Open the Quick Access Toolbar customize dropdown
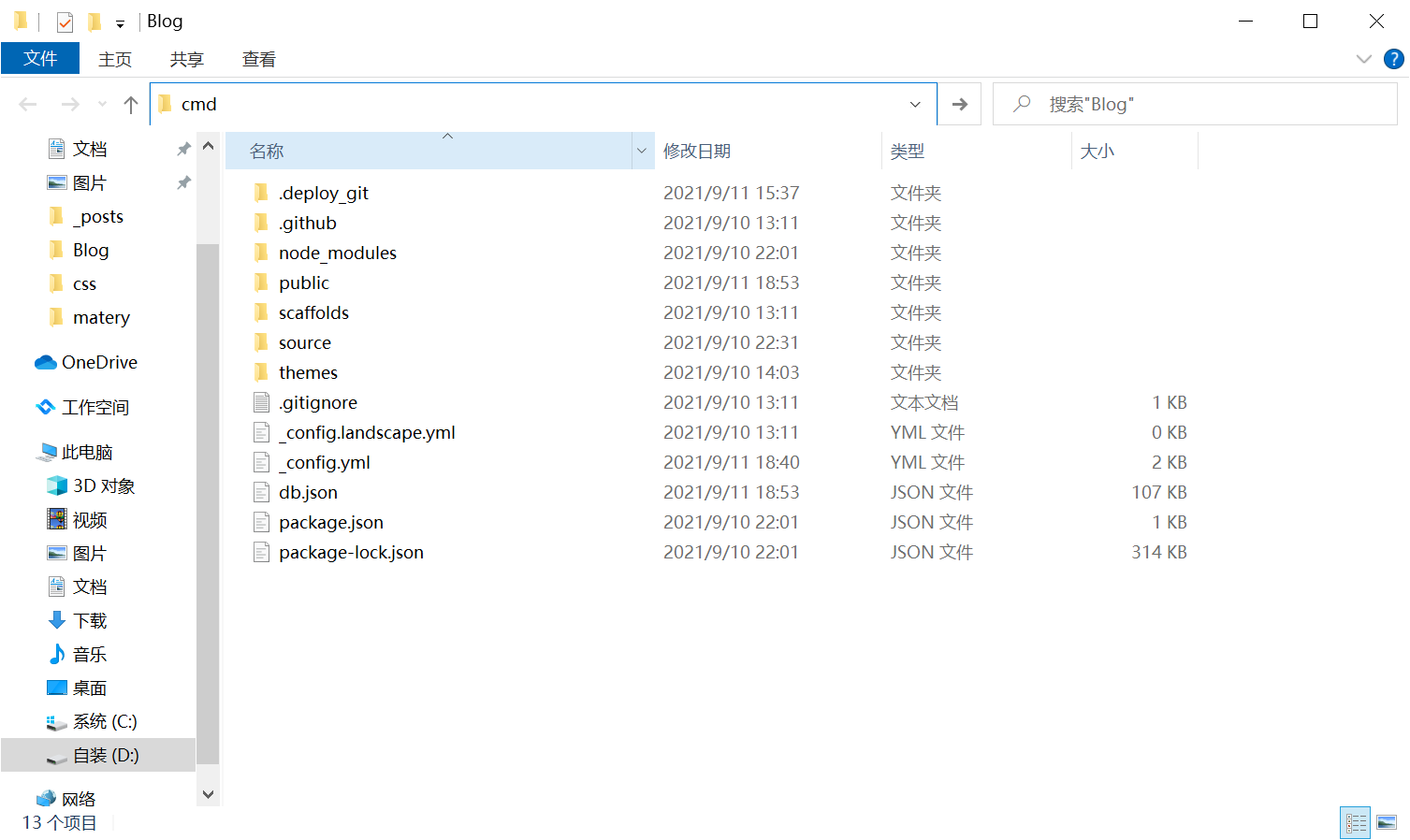 point(120,23)
